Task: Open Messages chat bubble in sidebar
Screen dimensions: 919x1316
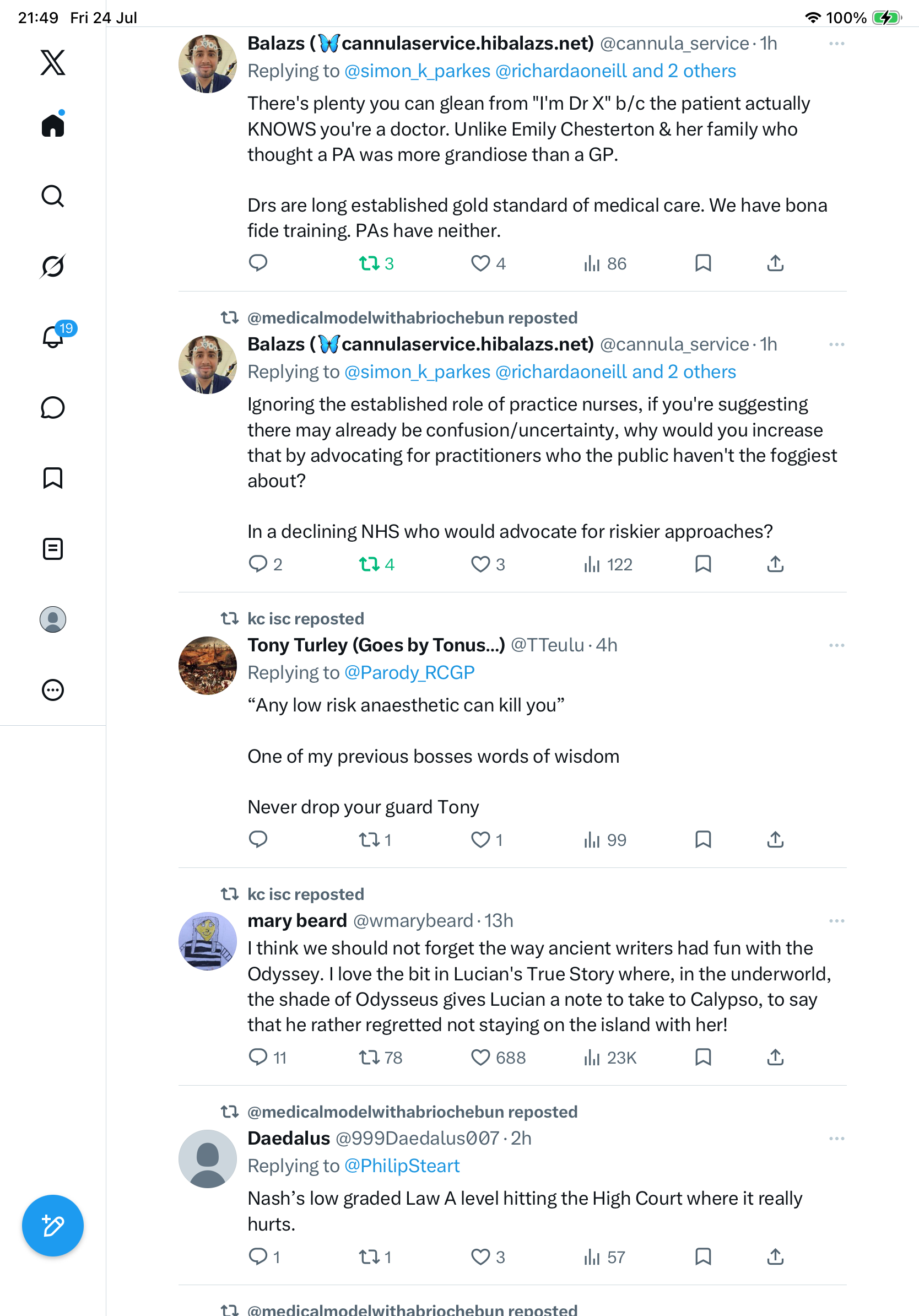Action: [53, 407]
